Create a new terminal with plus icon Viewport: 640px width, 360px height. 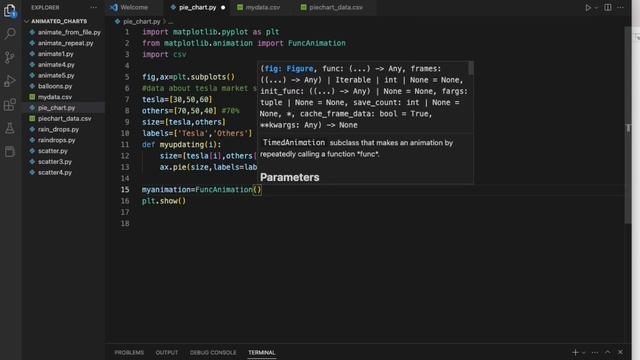pyautogui.click(x=576, y=352)
